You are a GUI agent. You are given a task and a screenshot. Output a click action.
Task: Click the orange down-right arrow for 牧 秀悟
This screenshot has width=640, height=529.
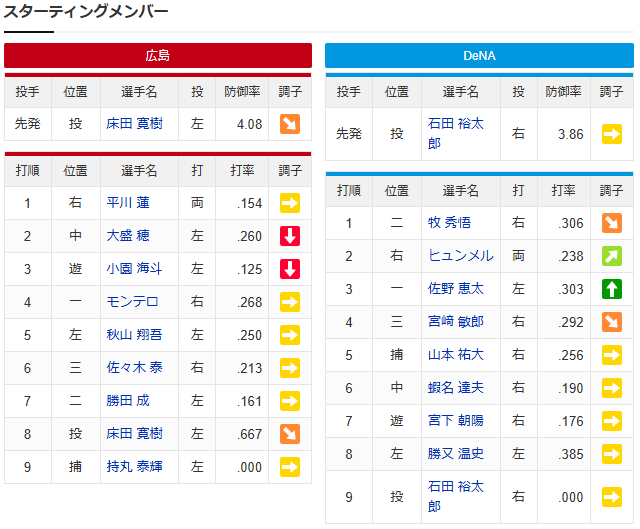(612, 223)
